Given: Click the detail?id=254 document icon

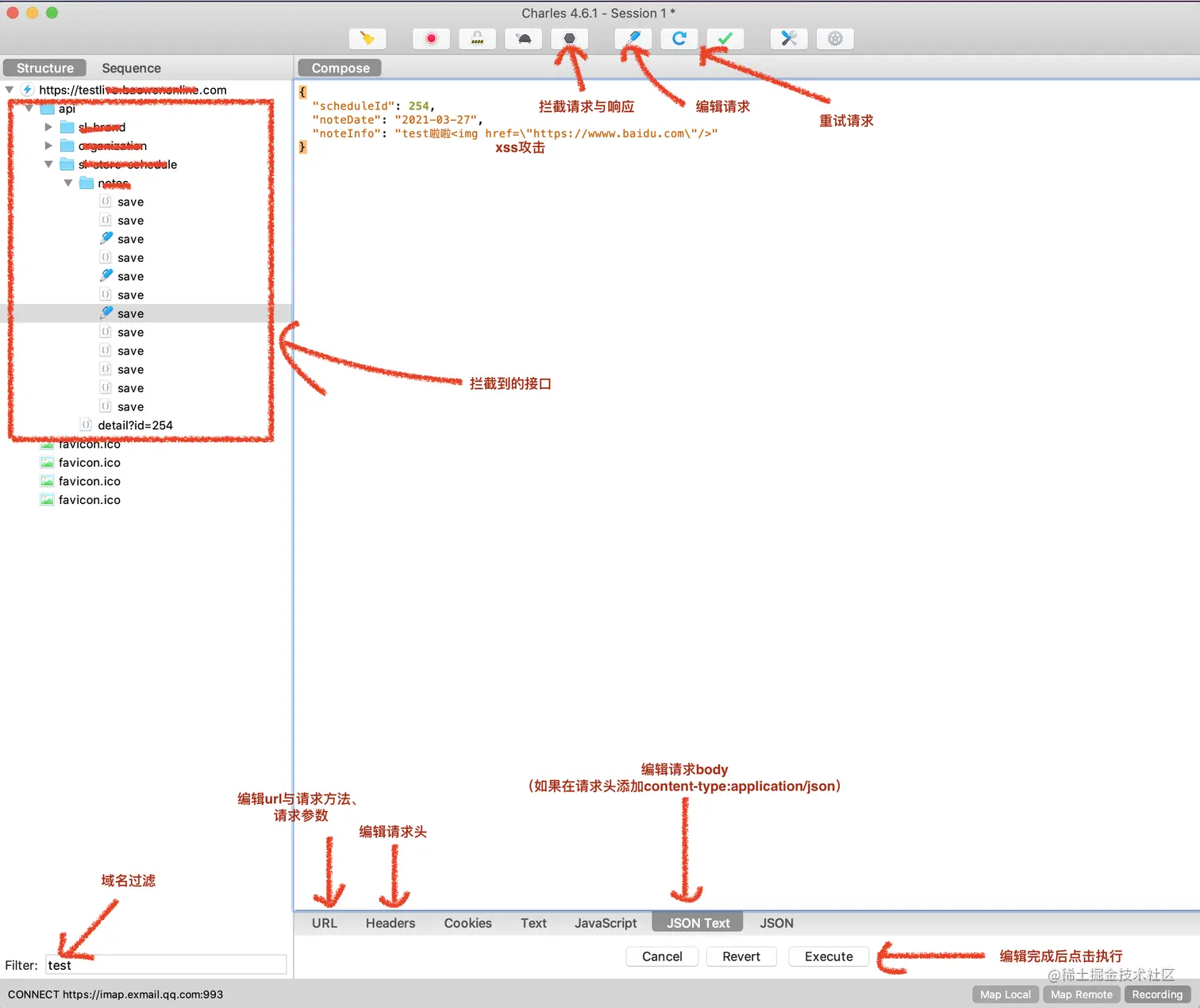Looking at the screenshot, I should pos(87,425).
